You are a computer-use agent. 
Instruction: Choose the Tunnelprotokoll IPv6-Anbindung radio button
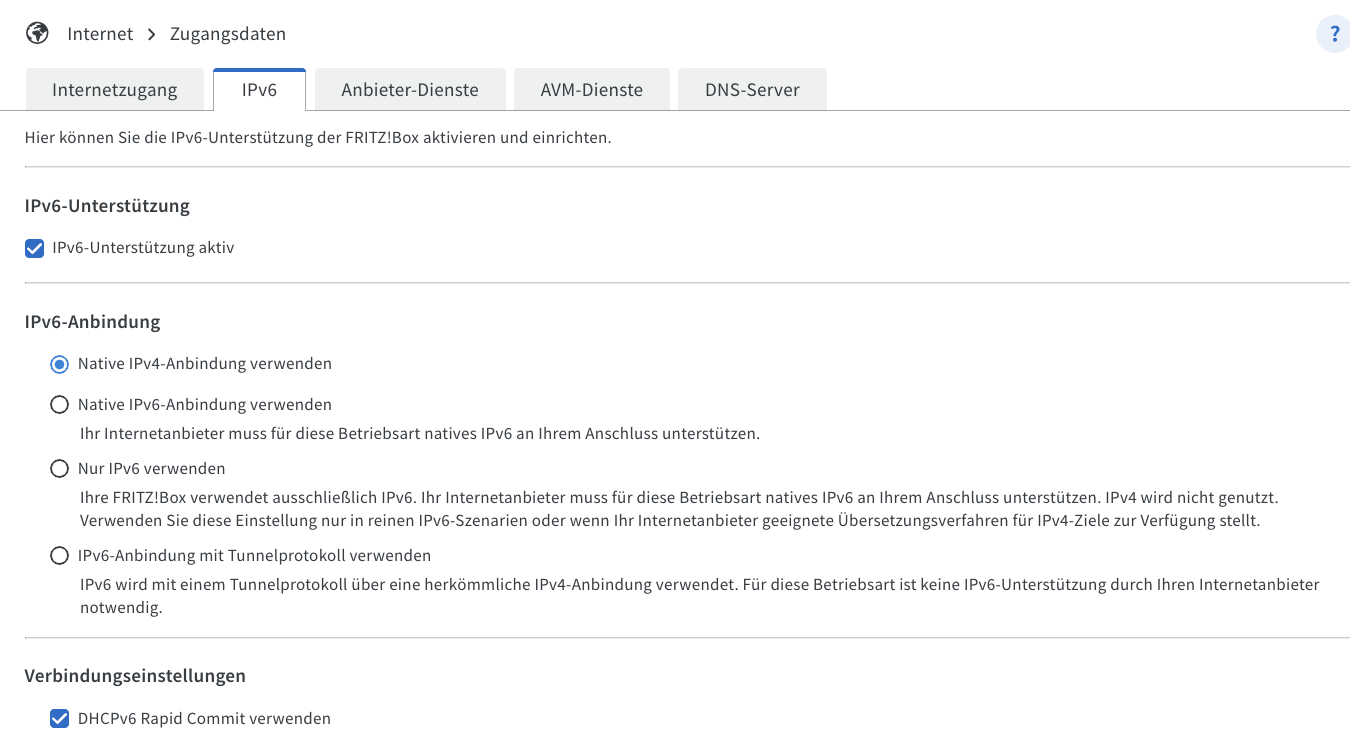click(60, 556)
